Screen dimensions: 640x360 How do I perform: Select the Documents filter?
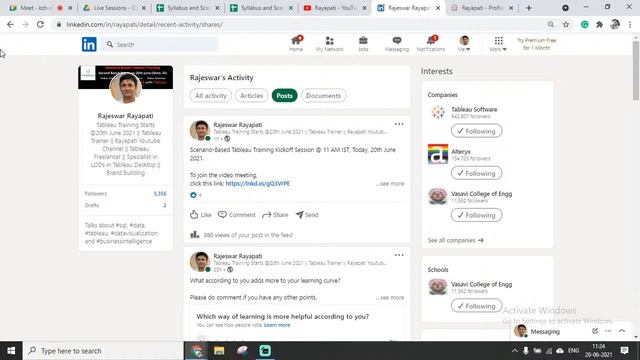click(x=323, y=96)
